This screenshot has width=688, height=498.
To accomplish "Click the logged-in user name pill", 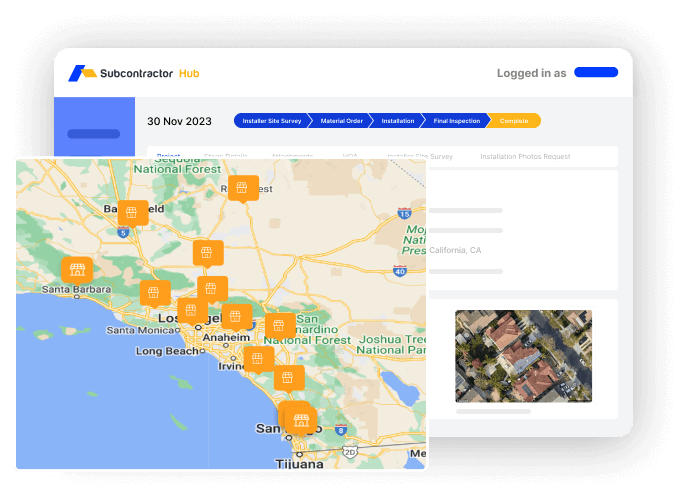I will pyautogui.click(x=596, y=72).
